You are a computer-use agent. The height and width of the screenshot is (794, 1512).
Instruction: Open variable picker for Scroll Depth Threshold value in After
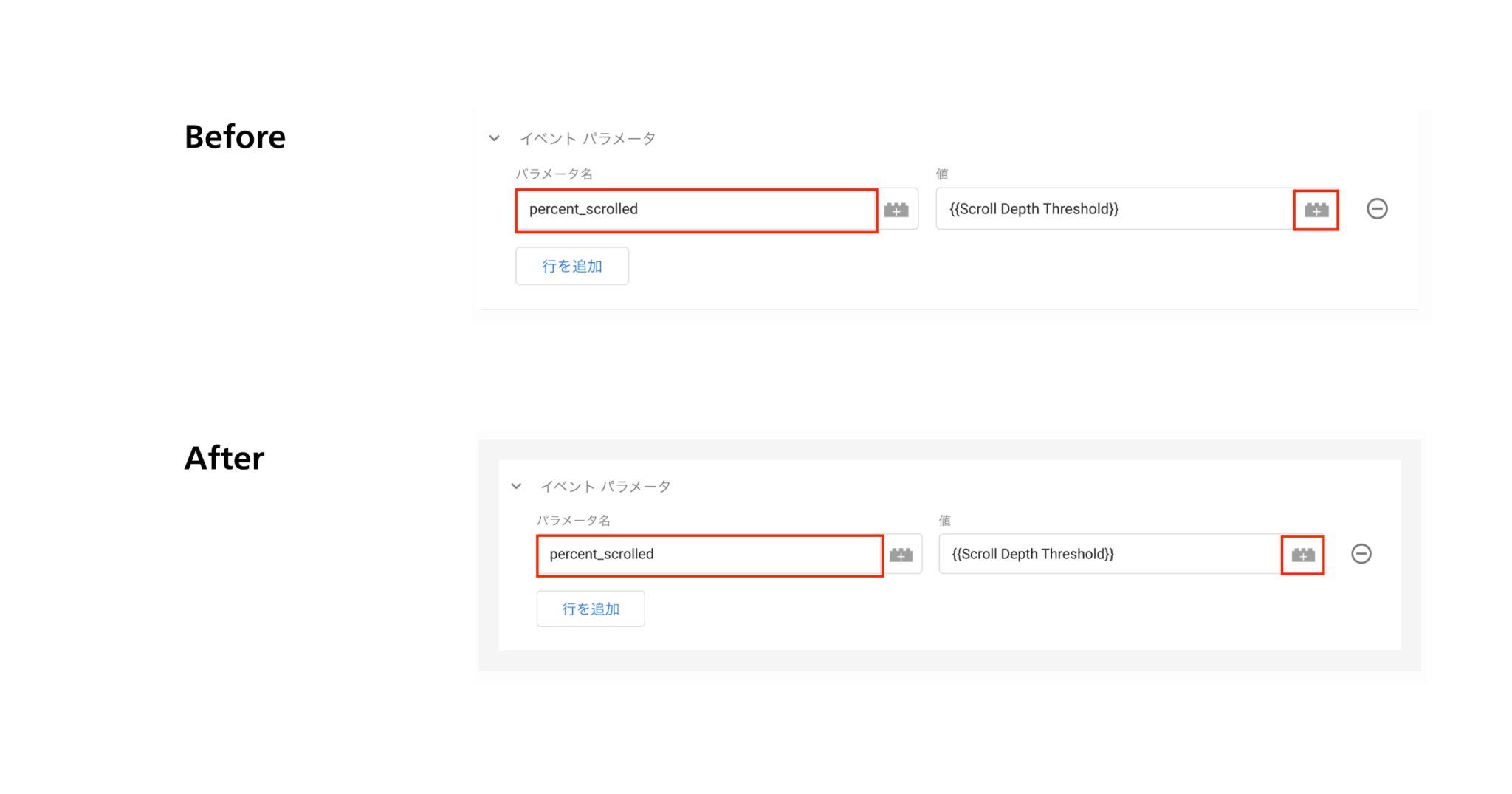click(x=1302, y=554)
